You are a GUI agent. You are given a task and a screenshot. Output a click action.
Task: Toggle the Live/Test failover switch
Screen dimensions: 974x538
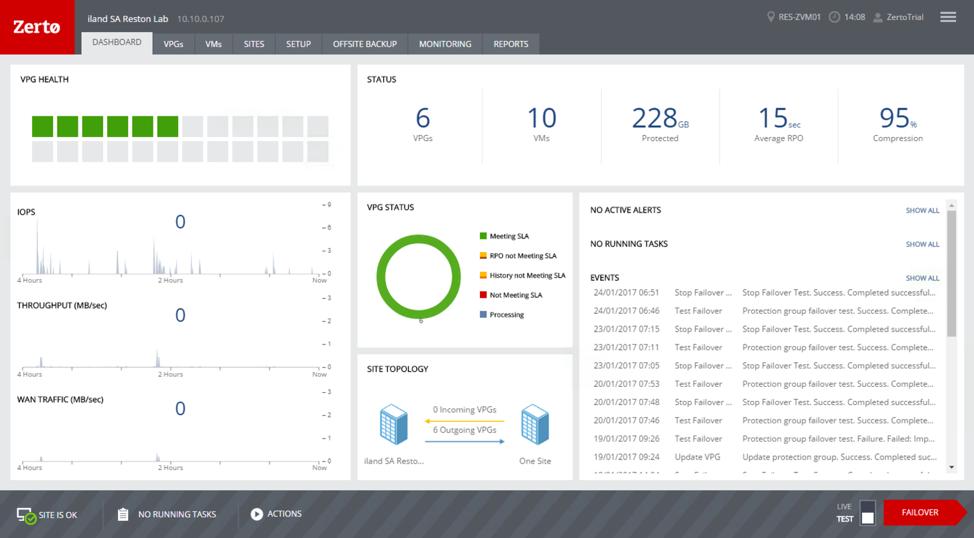coord(868,513)
